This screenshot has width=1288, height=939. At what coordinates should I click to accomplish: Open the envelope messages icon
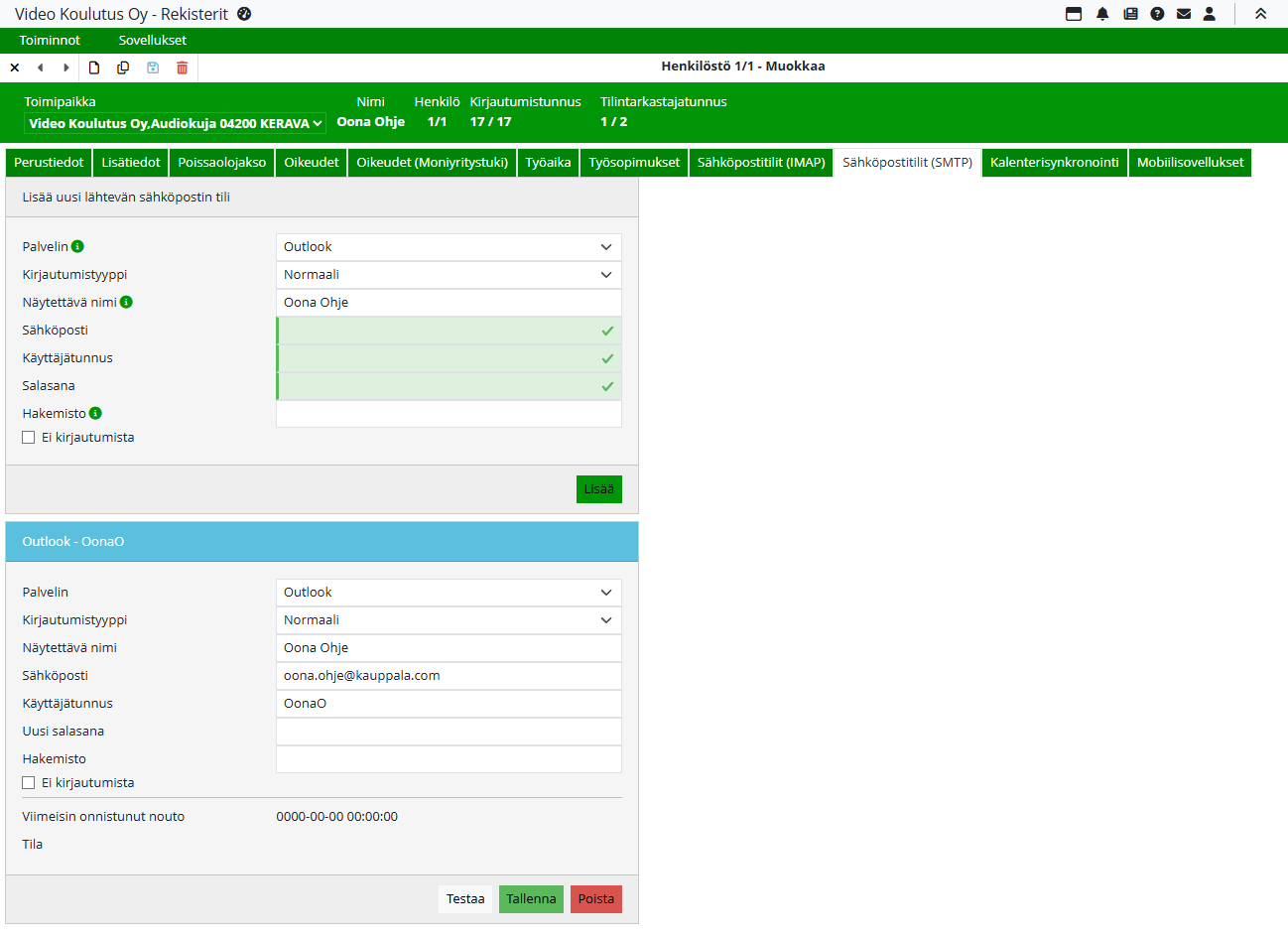tap(1184, 14)
